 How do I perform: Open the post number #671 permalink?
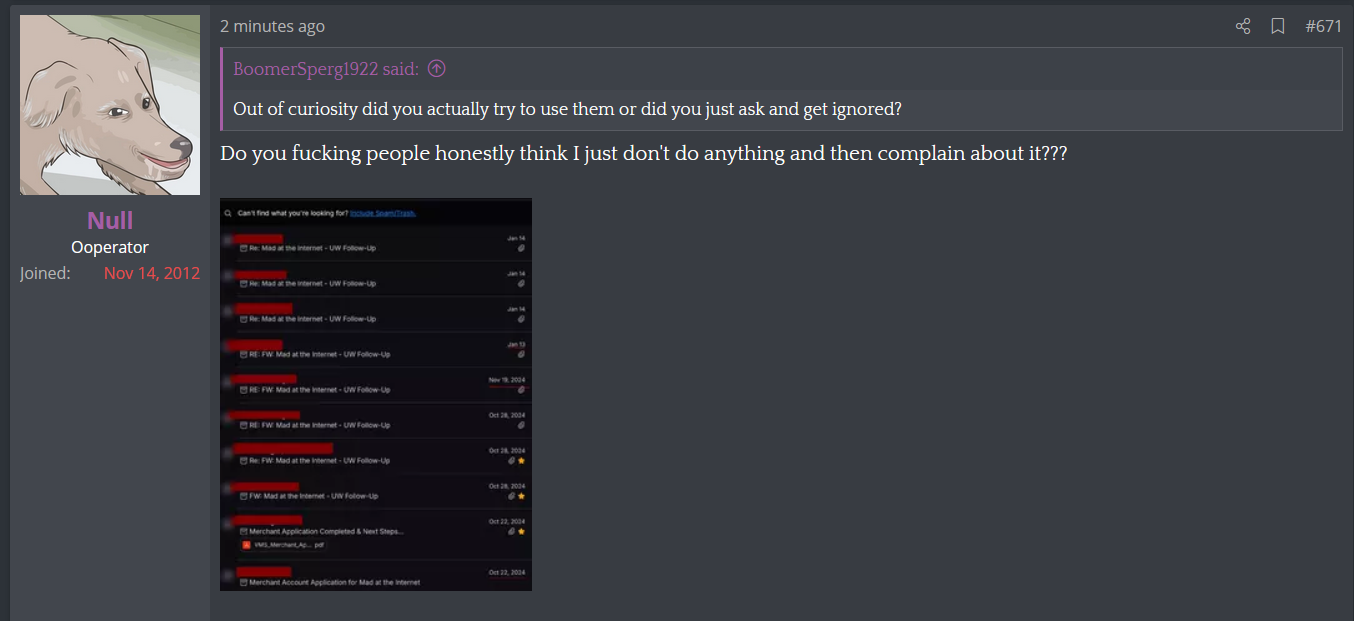1323,26
